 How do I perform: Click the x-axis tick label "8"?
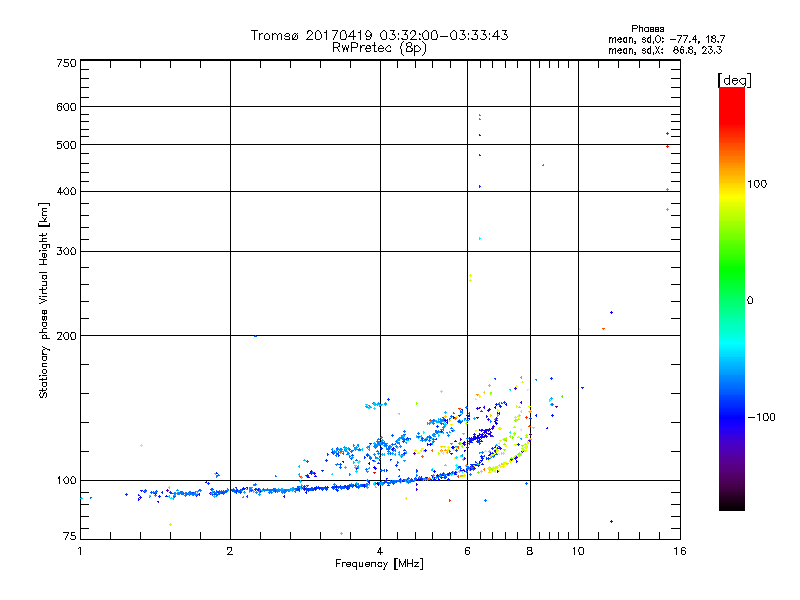coord(530,551)
